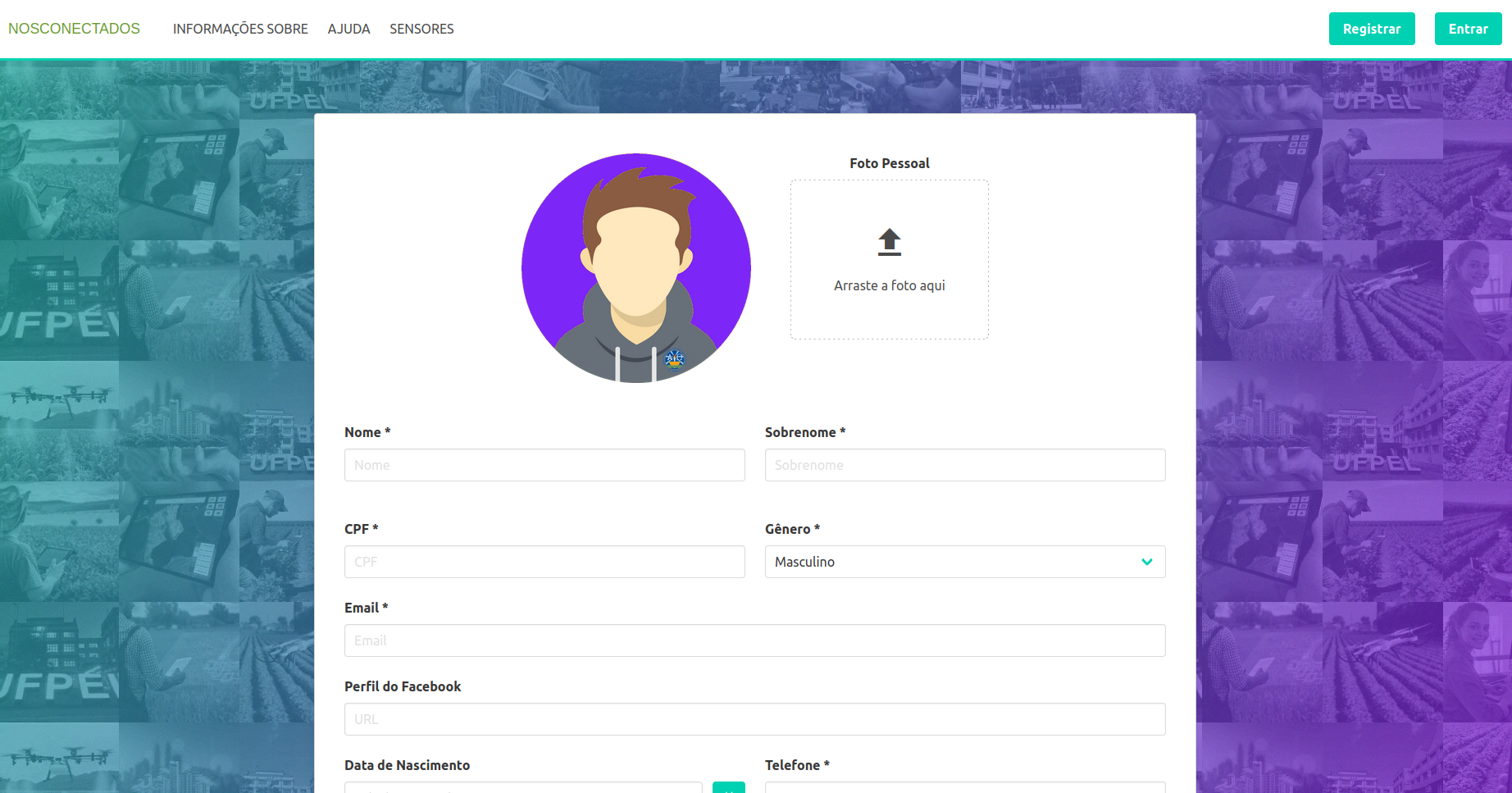
Task: Select the Perfil do Facebook URL field
Action: coord(754,719)
